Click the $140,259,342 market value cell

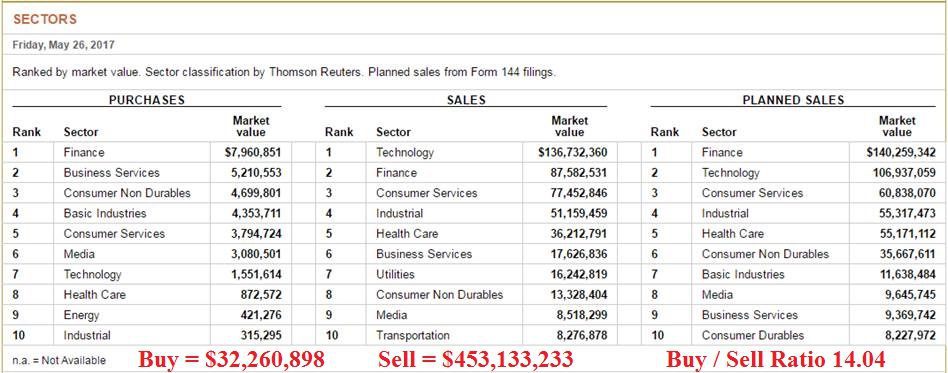901,152
